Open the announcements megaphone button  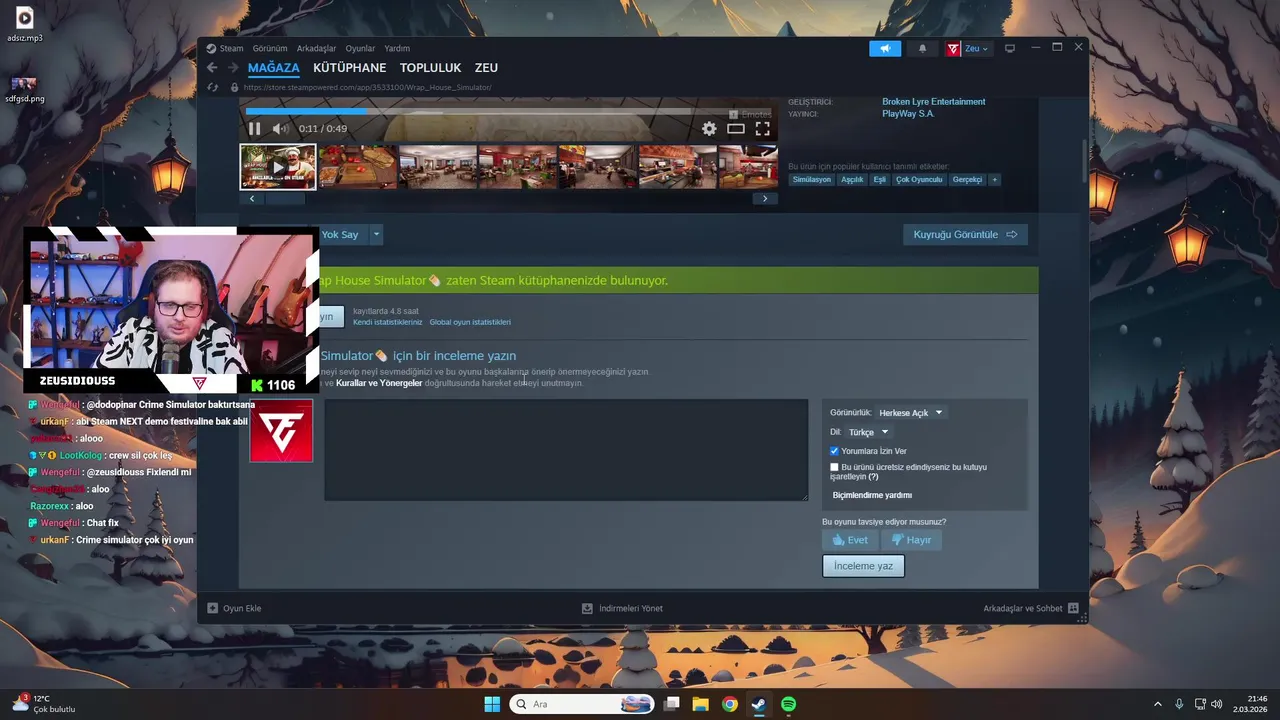(x=885, y=48)
